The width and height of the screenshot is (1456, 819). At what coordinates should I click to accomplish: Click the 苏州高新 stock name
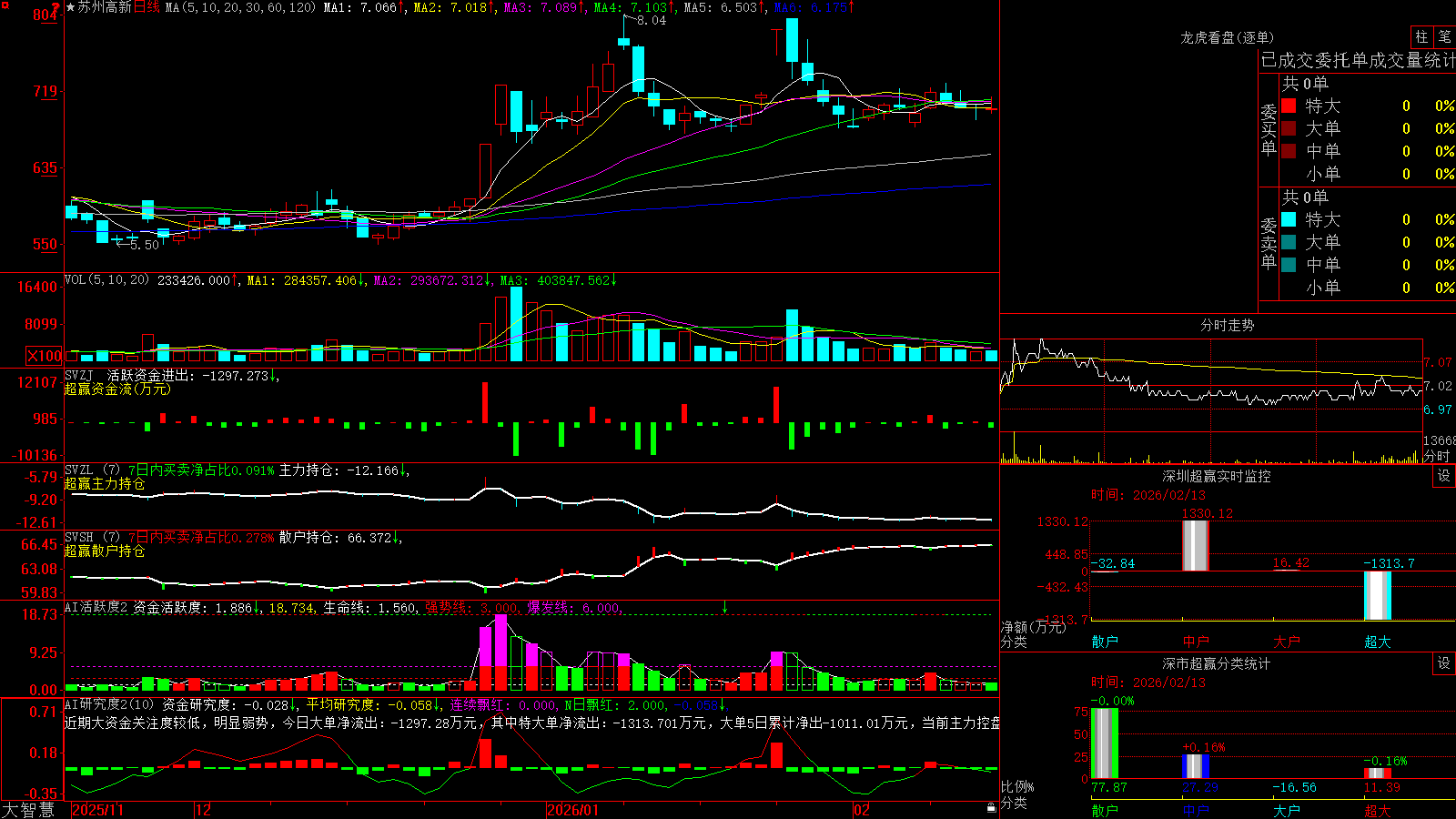pos(105,7)
